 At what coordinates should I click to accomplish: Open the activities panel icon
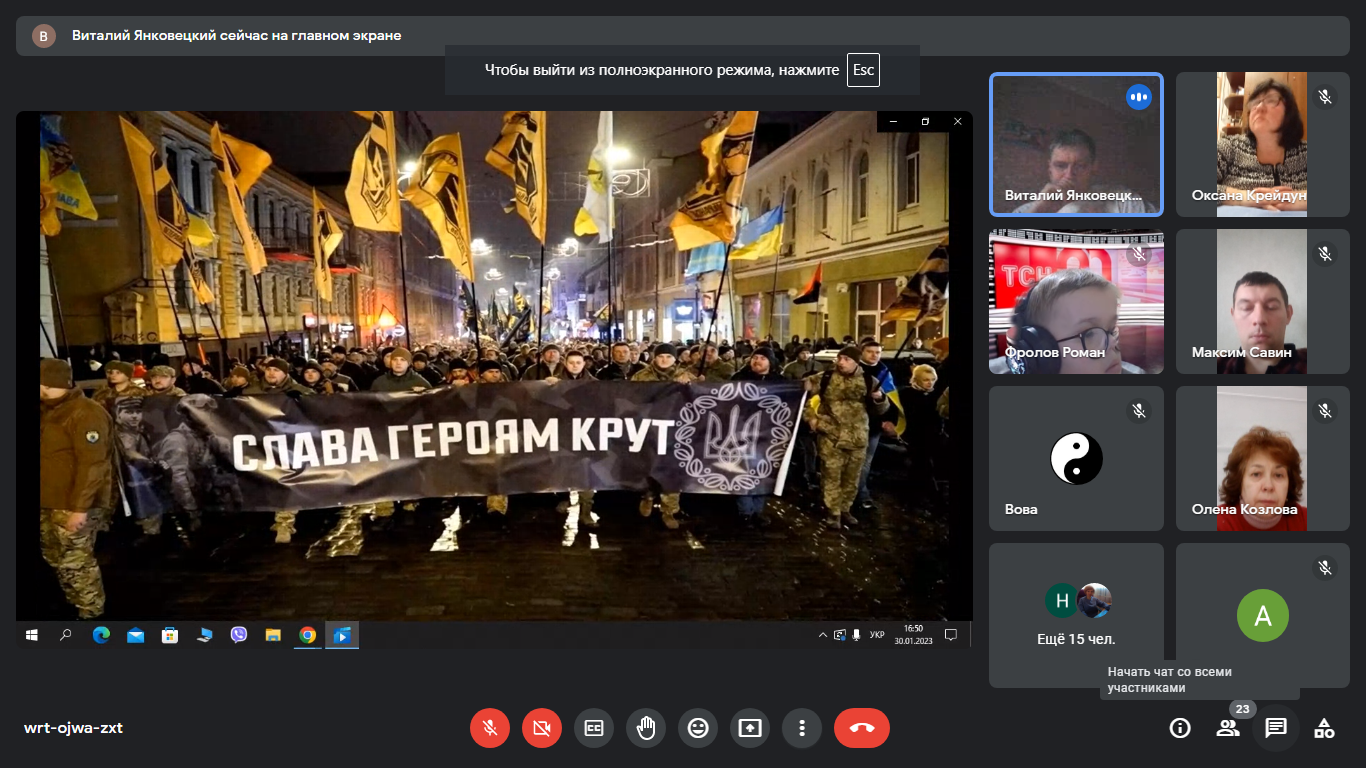click(x=1324, y=728)
